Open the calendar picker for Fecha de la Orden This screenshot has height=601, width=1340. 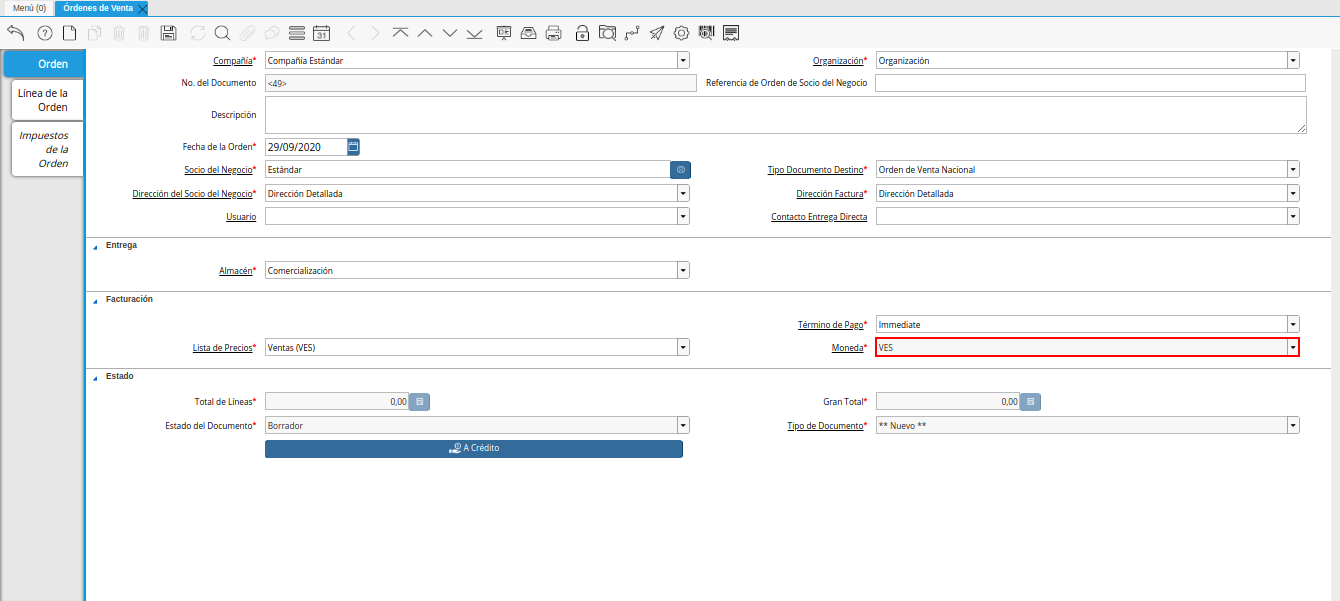coord(353,147)
